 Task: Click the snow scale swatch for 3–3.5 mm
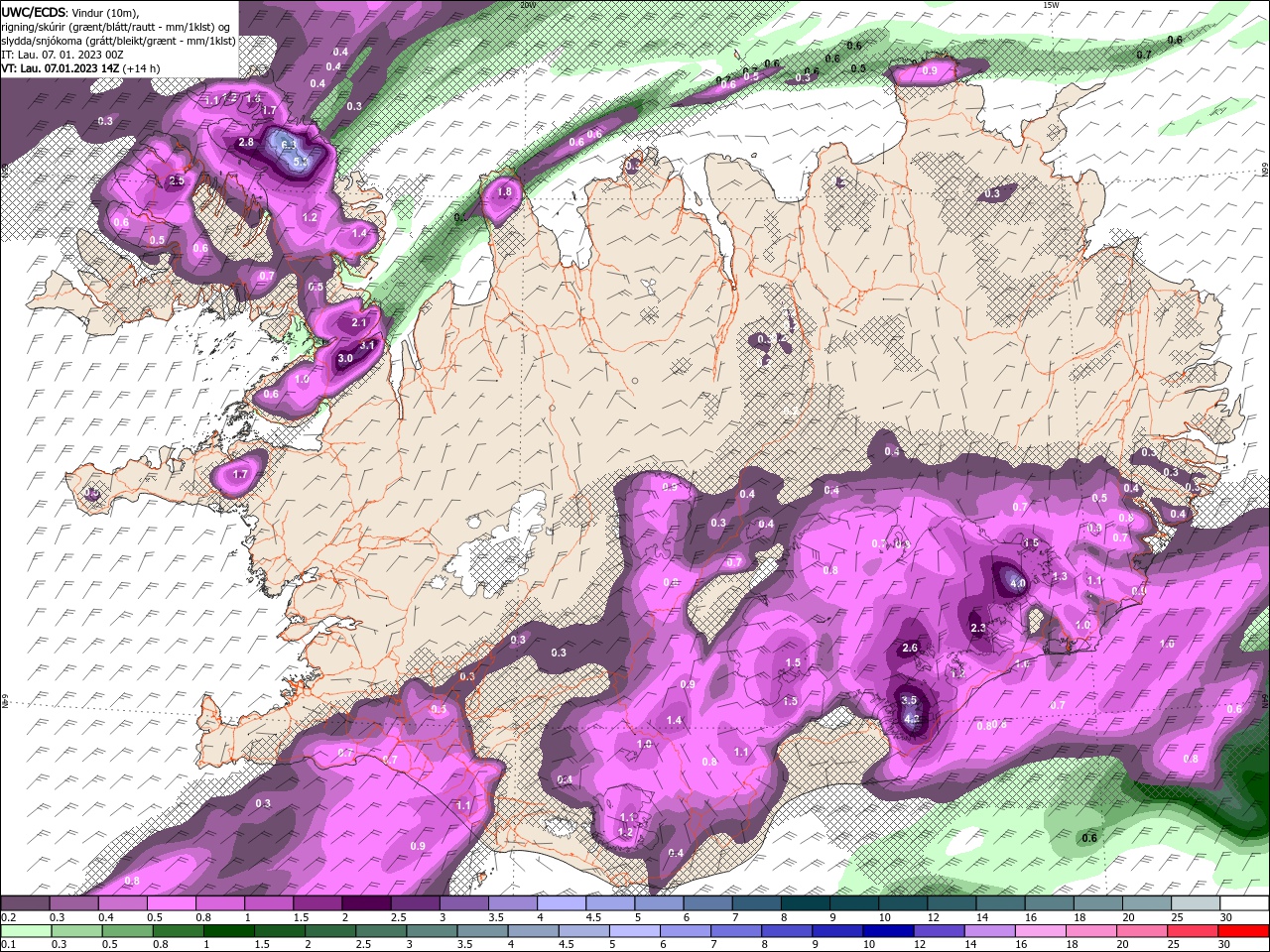[x=464, y=903]
